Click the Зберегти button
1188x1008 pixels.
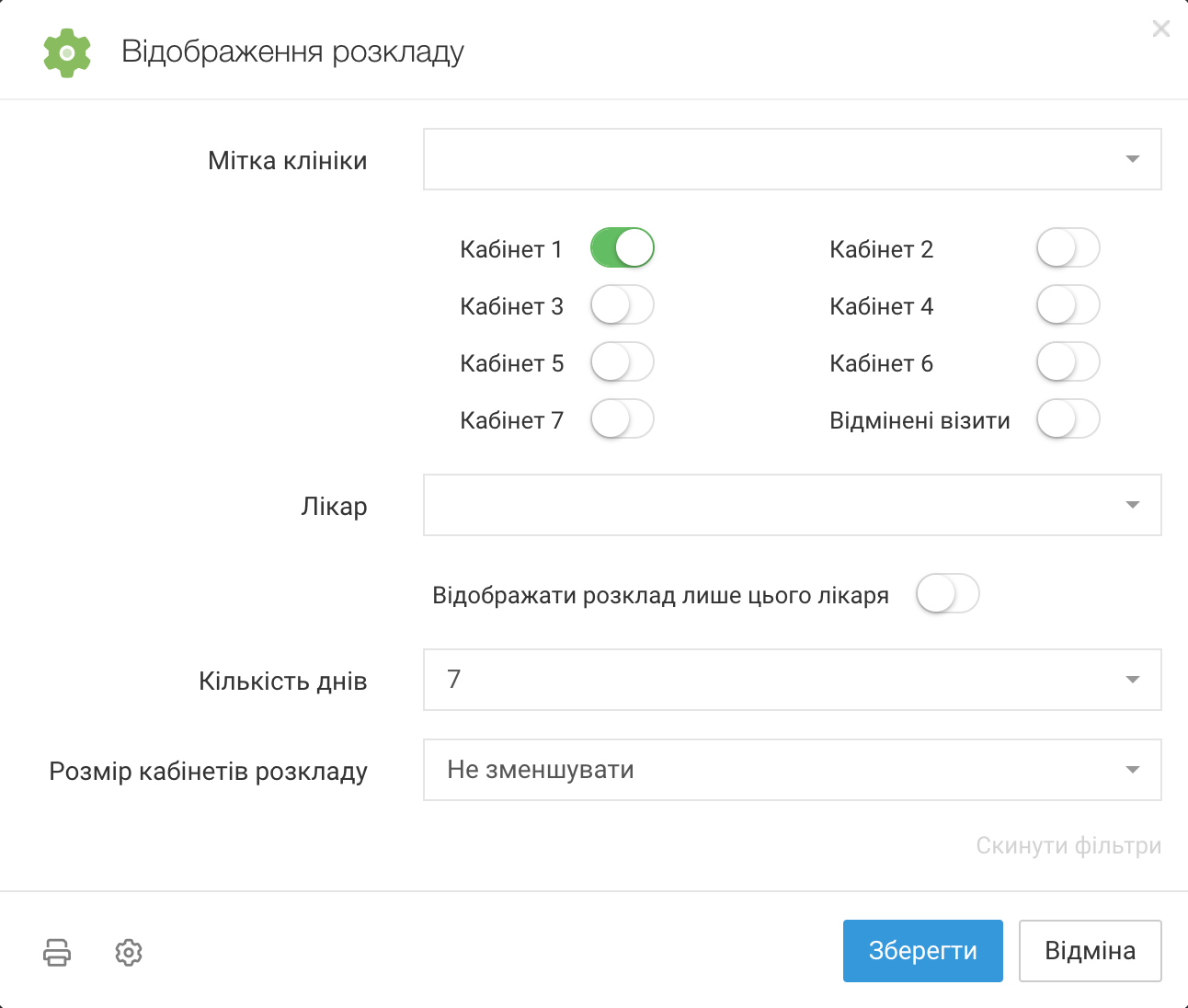[923, 951]
